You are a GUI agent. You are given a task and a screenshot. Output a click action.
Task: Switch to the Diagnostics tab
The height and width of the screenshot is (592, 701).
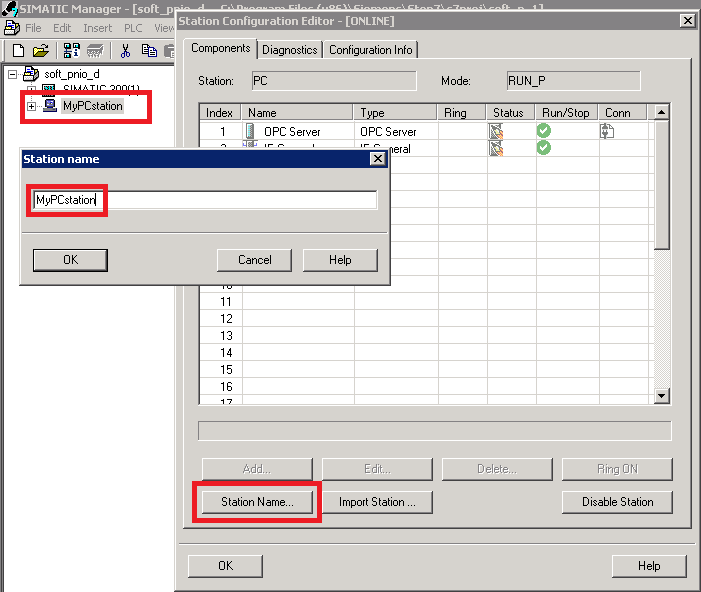[290, 50]
